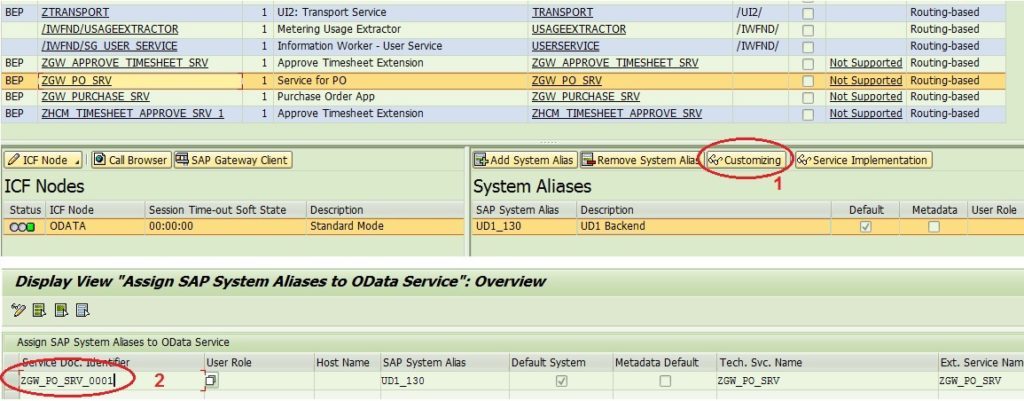Open the Customizing button

pos(745,160)
